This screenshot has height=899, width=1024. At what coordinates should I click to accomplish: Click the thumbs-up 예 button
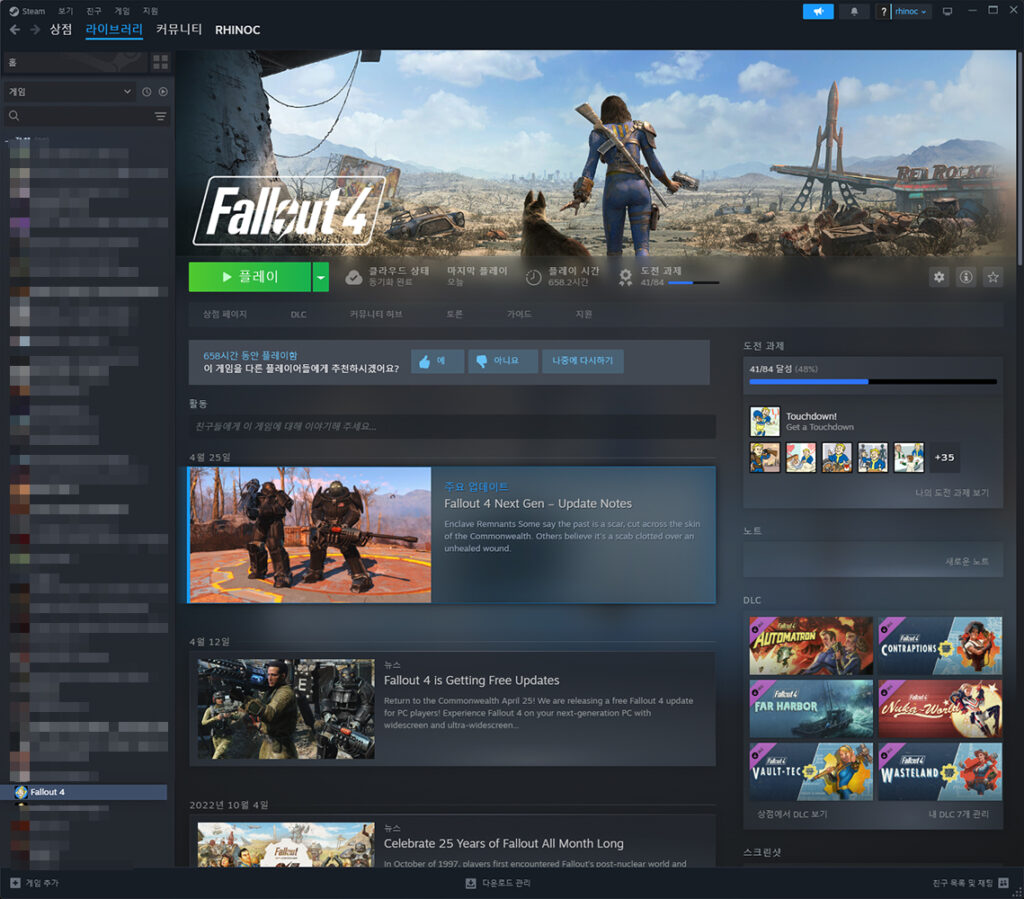tap(437, 361)
